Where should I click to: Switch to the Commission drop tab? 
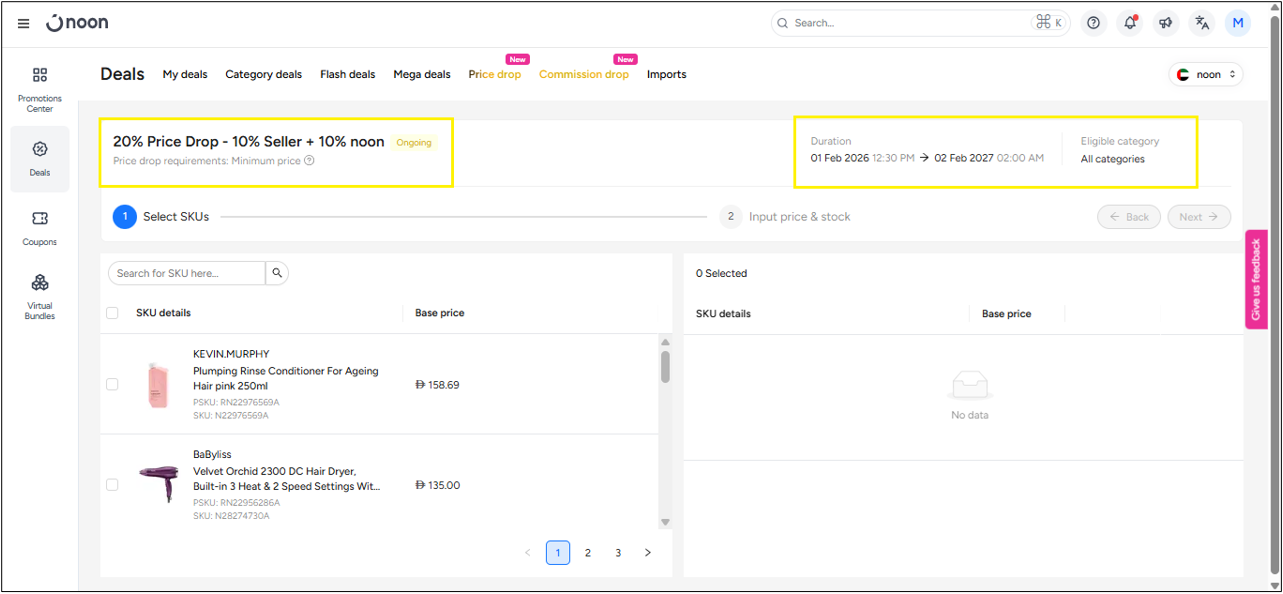tap(583, 74)
